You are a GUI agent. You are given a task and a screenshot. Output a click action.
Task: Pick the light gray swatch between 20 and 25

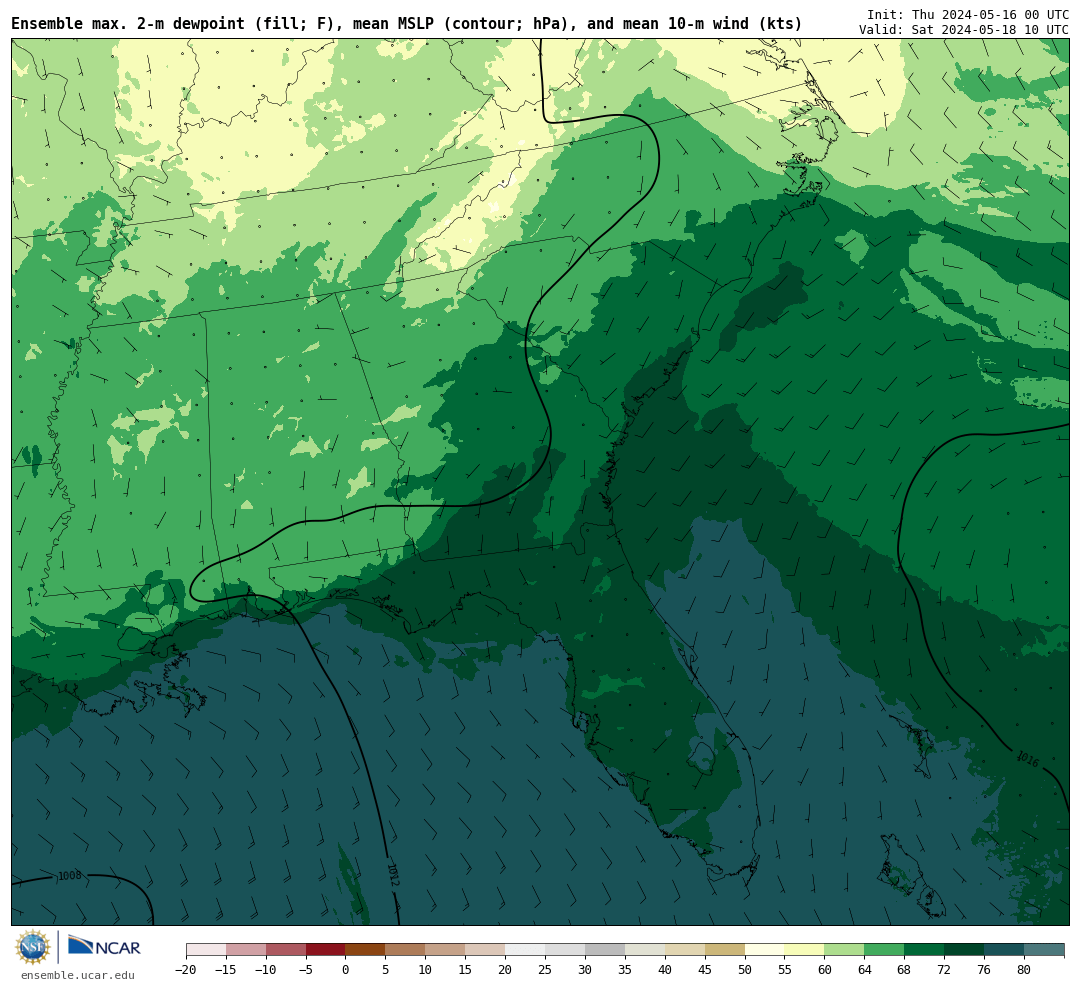[526, 950]
